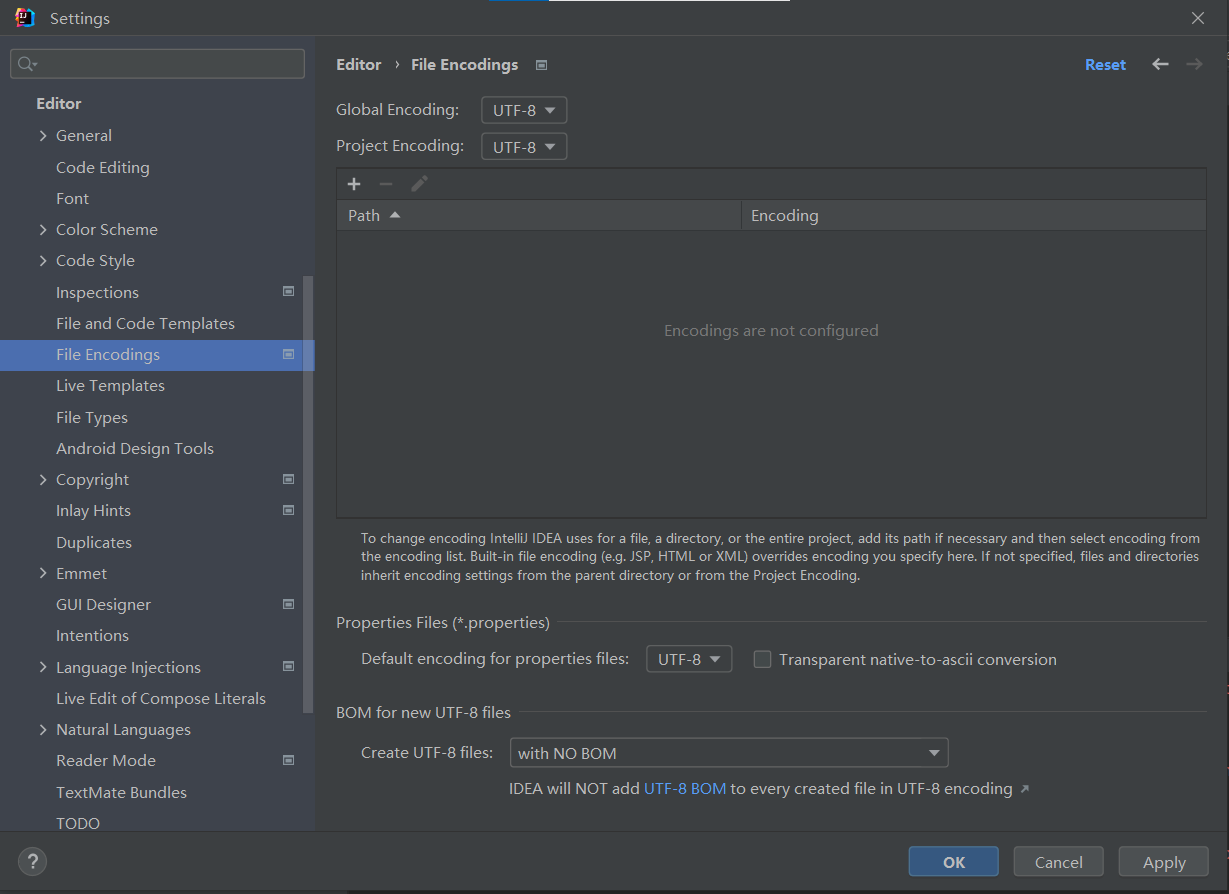
Task: Expand the Color Scheme node
Action: (43, 230)
